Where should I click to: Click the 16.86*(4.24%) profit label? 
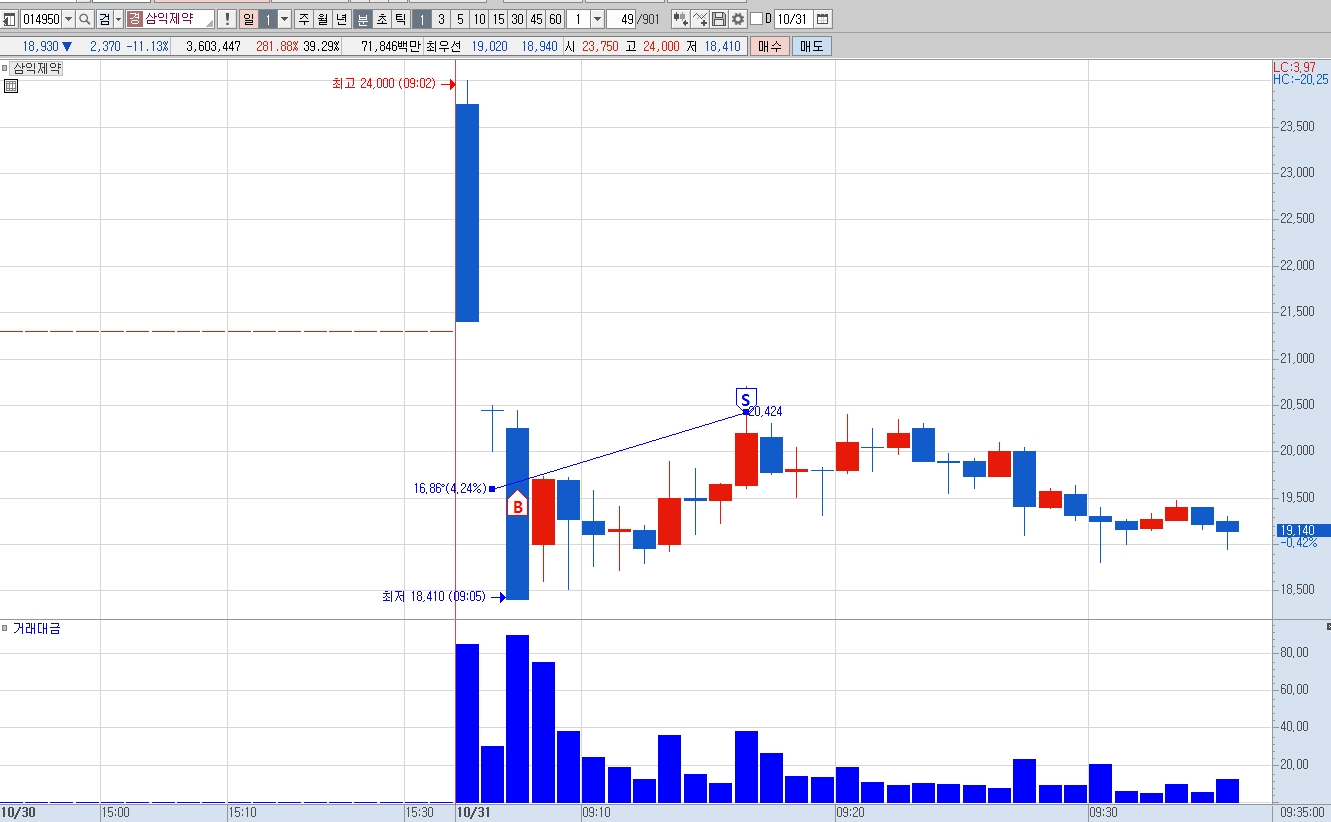[x=450, y=489]
